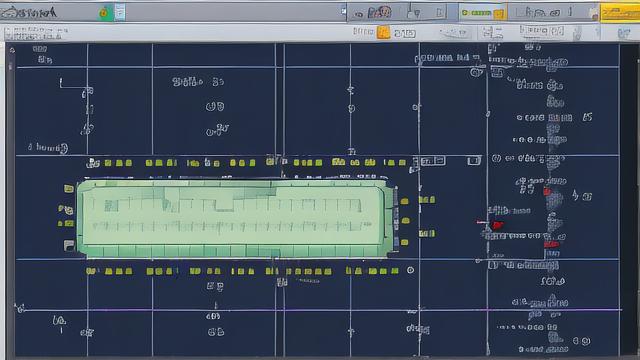This screenshot has height=360, width=640.
Task: Click the yellow highlighted button at top-right corner
Action: (620, 13)
